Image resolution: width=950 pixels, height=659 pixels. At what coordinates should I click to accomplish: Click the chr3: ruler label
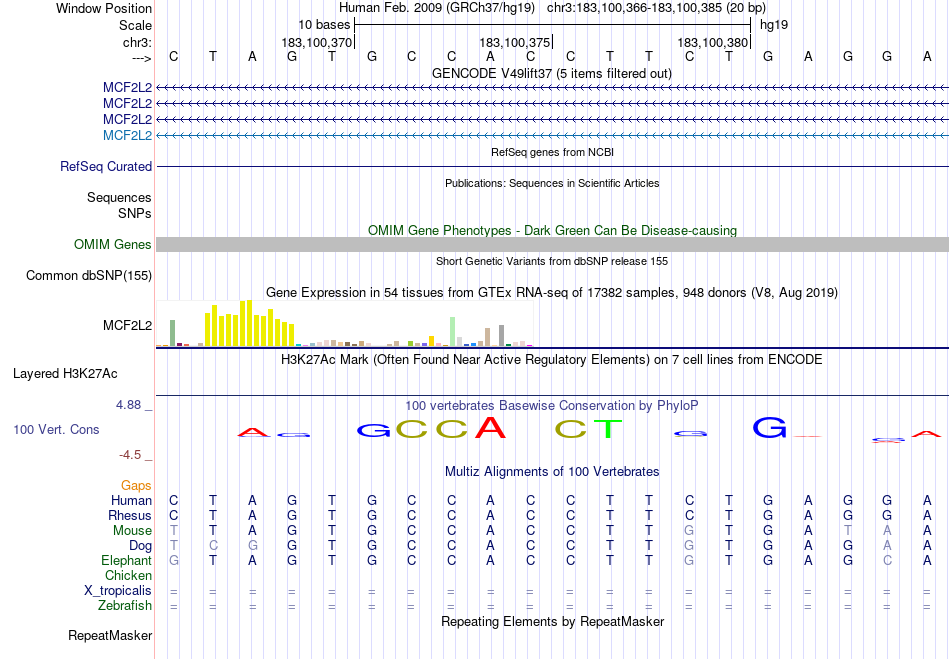[137, 43]
